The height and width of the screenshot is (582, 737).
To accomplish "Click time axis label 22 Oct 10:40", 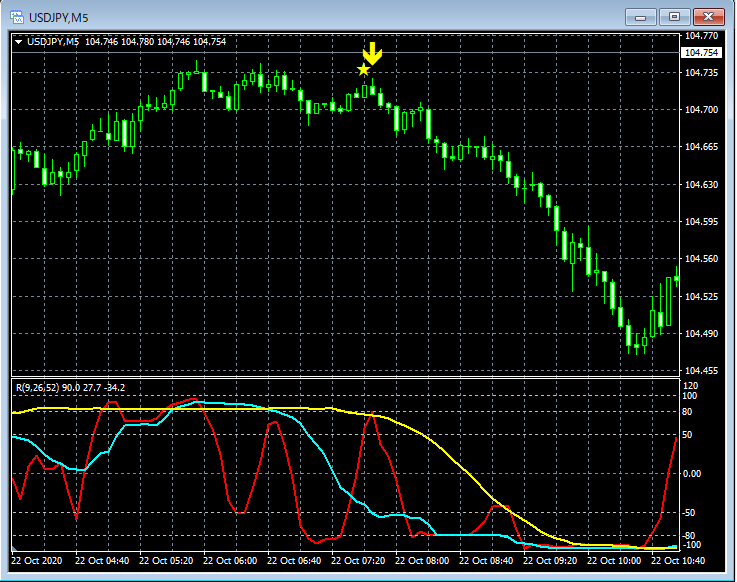I will click(x=678, y=560).
